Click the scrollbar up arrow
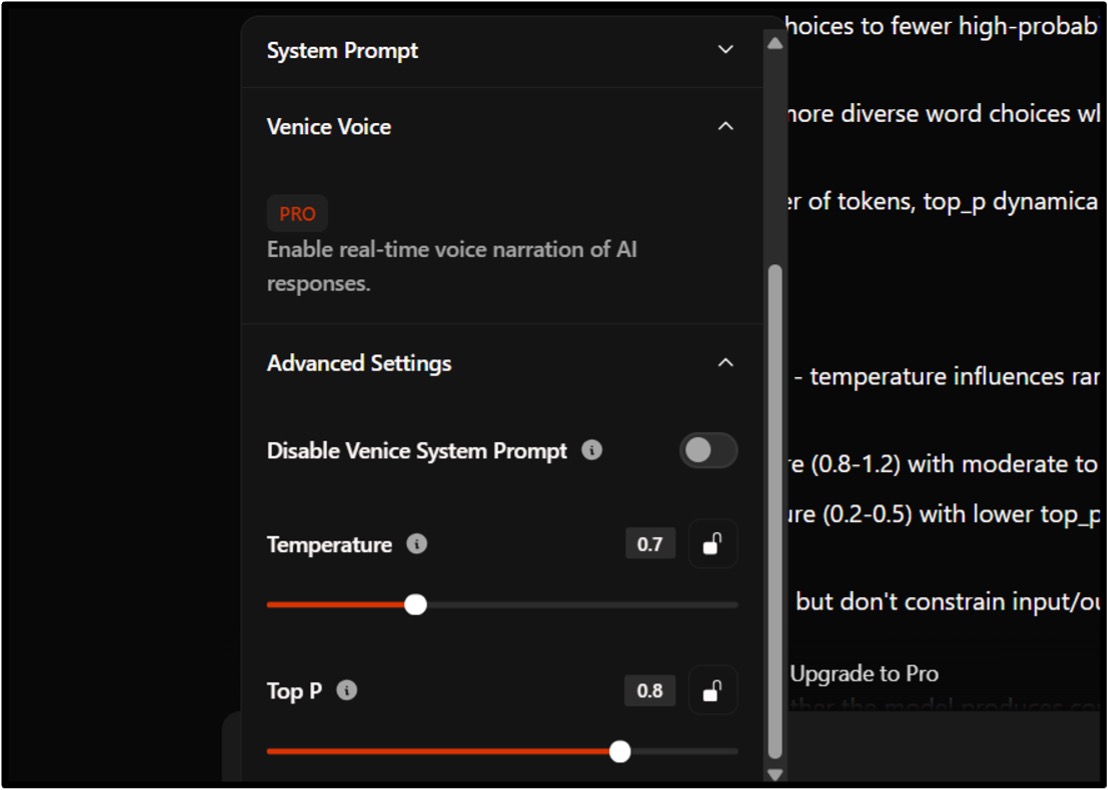1108x790 pixels. coord(775,41)
